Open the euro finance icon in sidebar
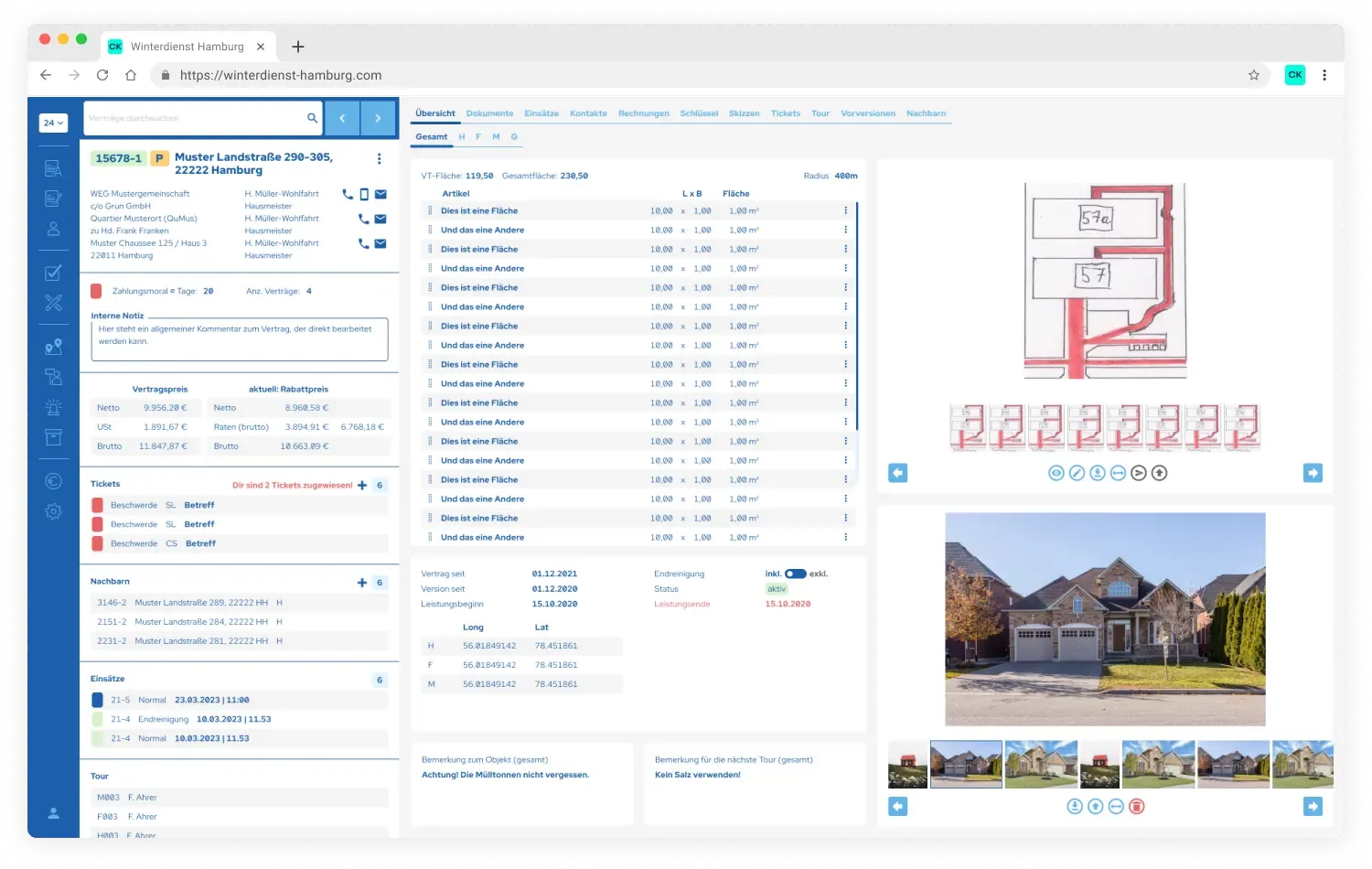Viewport: 1372px width, 869px height. [x=54, y=482]
